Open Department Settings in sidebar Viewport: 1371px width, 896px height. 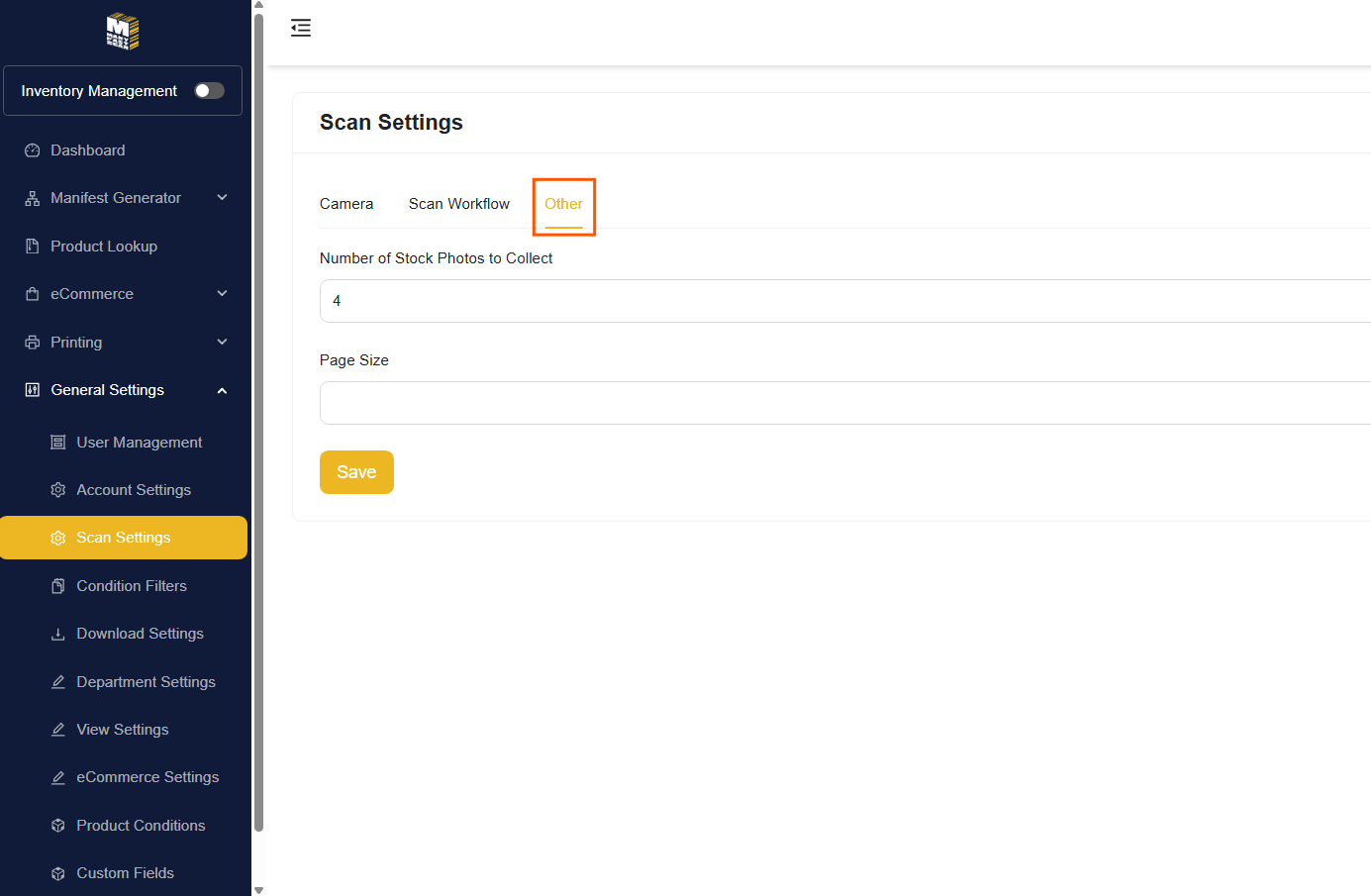click(x=146, y=682)
